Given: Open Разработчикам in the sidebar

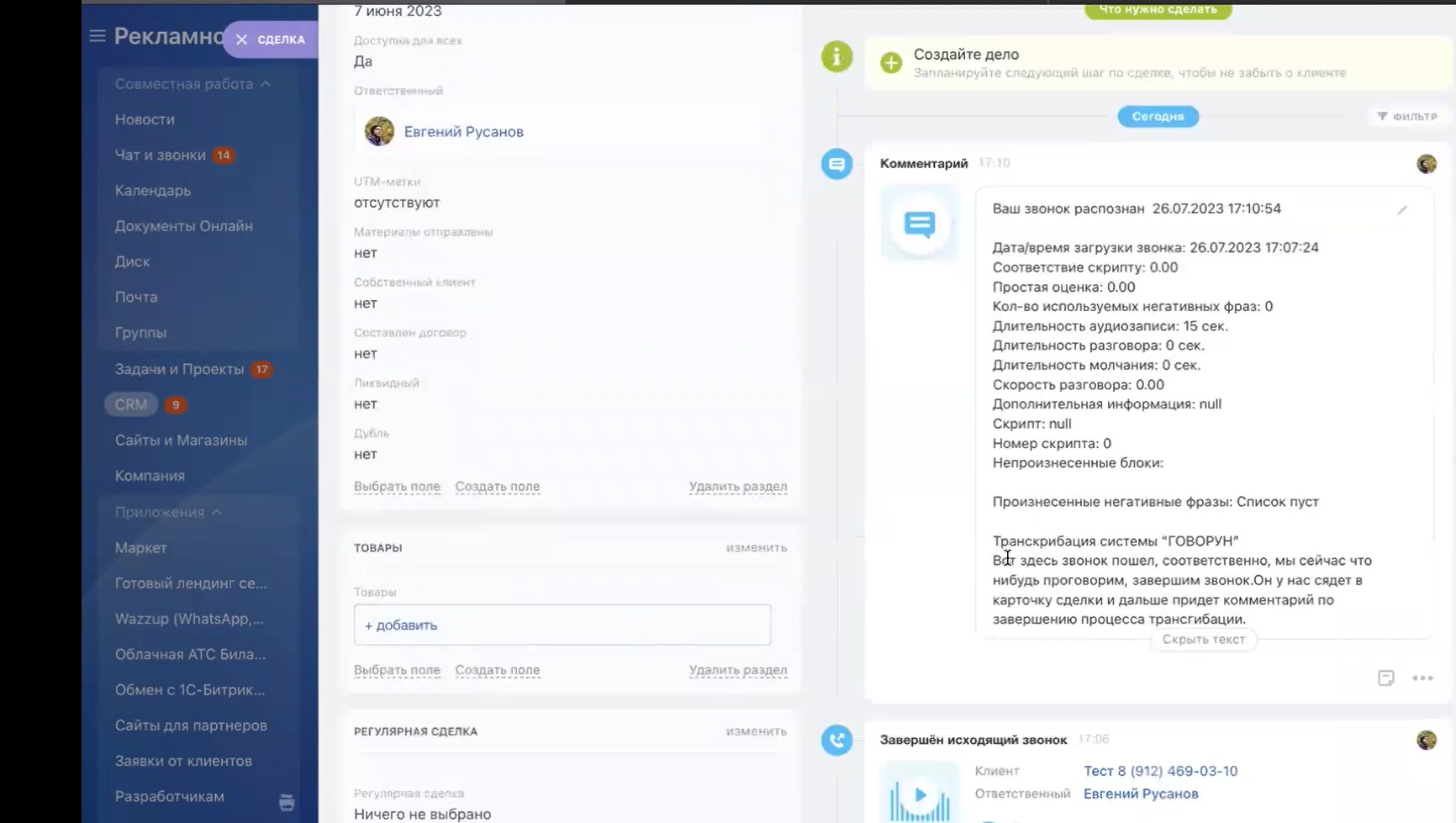Looking at the screenshot, I should [x=169, y=796].
